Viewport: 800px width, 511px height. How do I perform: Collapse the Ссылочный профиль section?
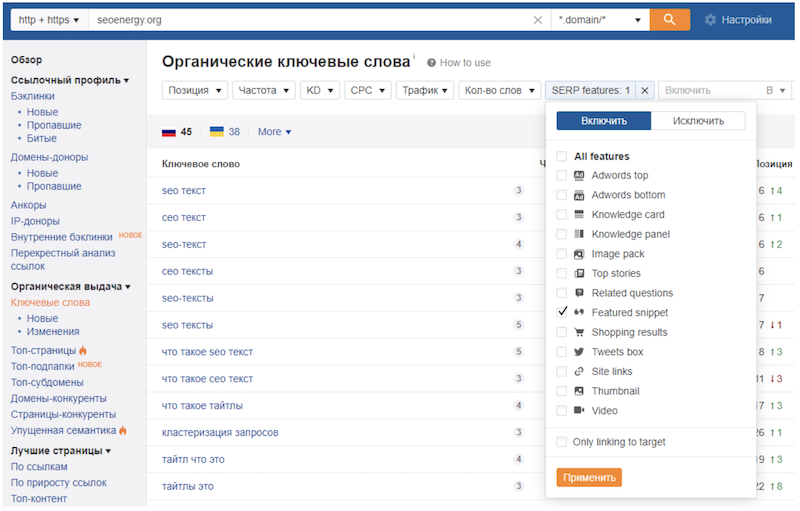click(x=70, y=80)
